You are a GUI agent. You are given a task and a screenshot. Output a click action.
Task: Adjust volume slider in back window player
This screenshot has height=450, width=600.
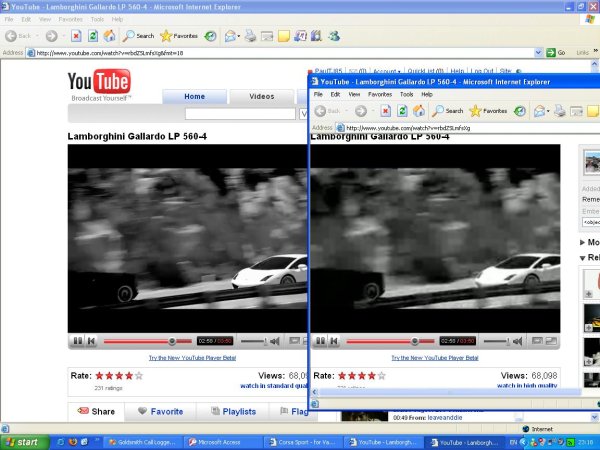(x=254, y=341)
